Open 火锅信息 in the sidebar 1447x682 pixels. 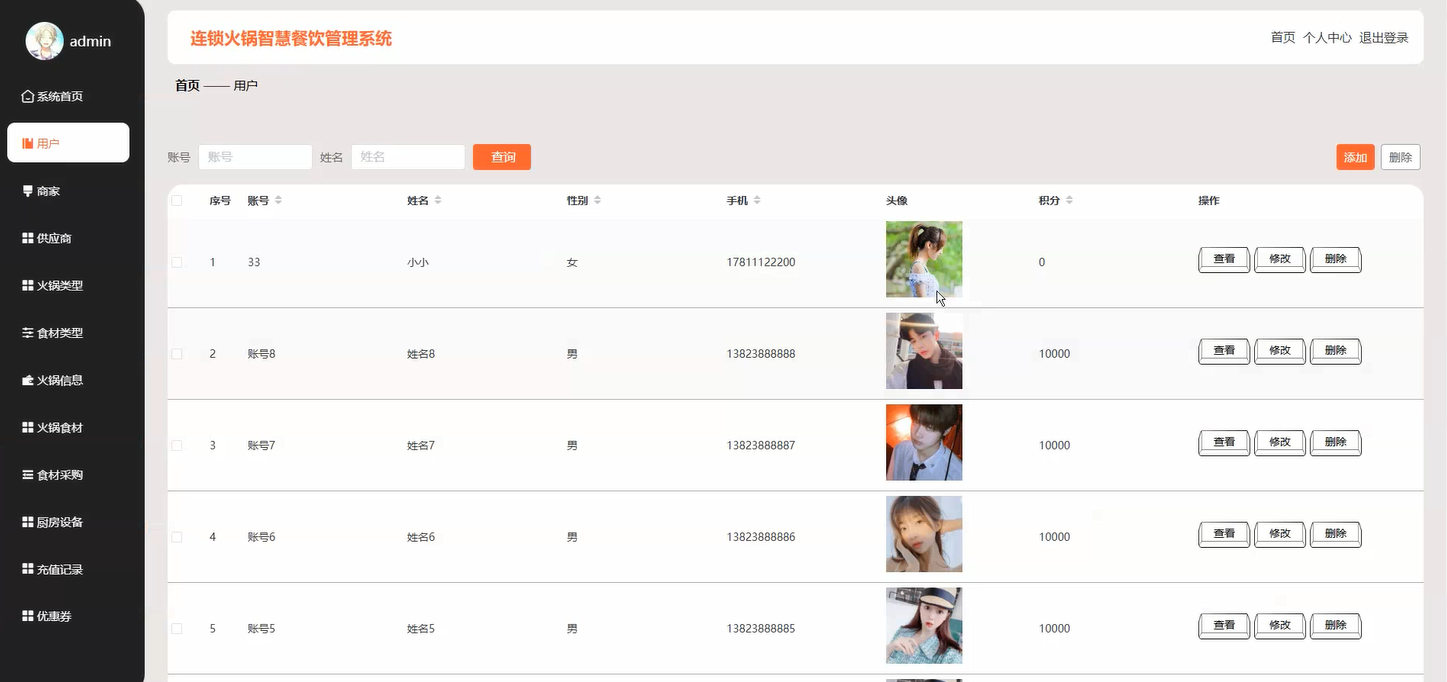(x=52, y=380)
